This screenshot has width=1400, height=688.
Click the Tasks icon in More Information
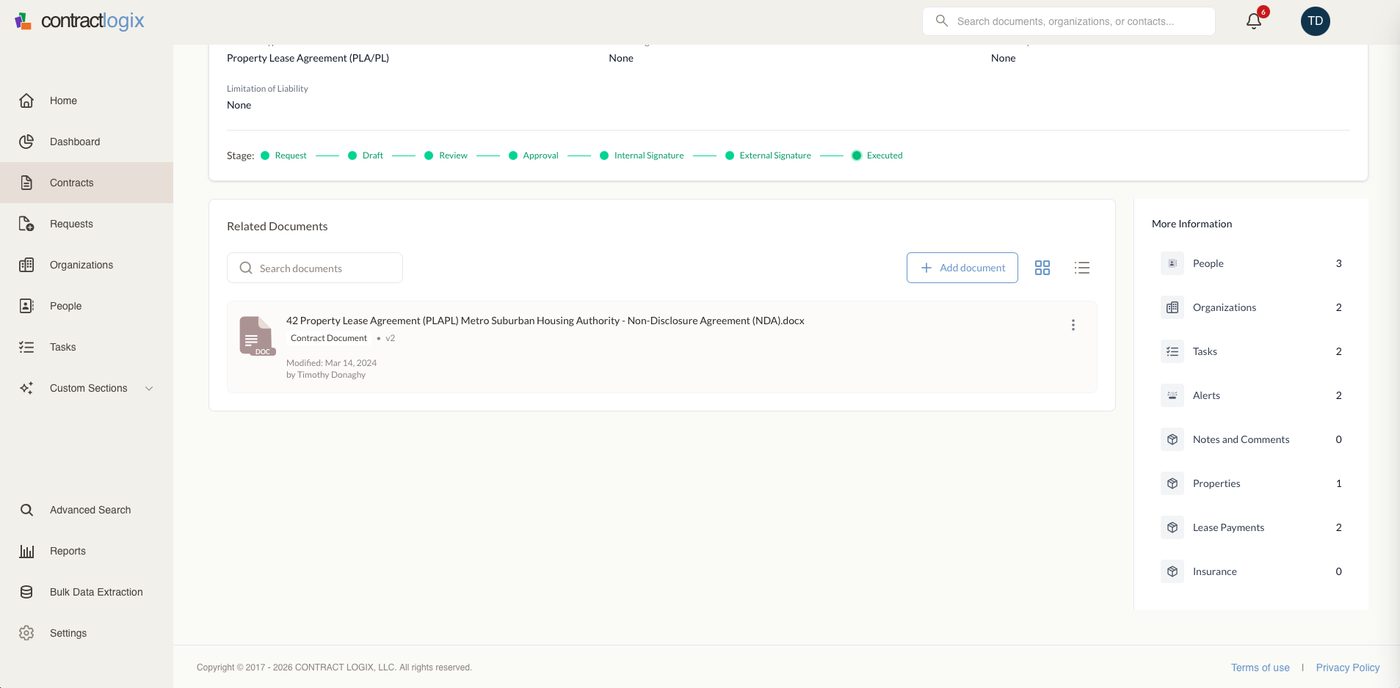(x=1172, y=351)
